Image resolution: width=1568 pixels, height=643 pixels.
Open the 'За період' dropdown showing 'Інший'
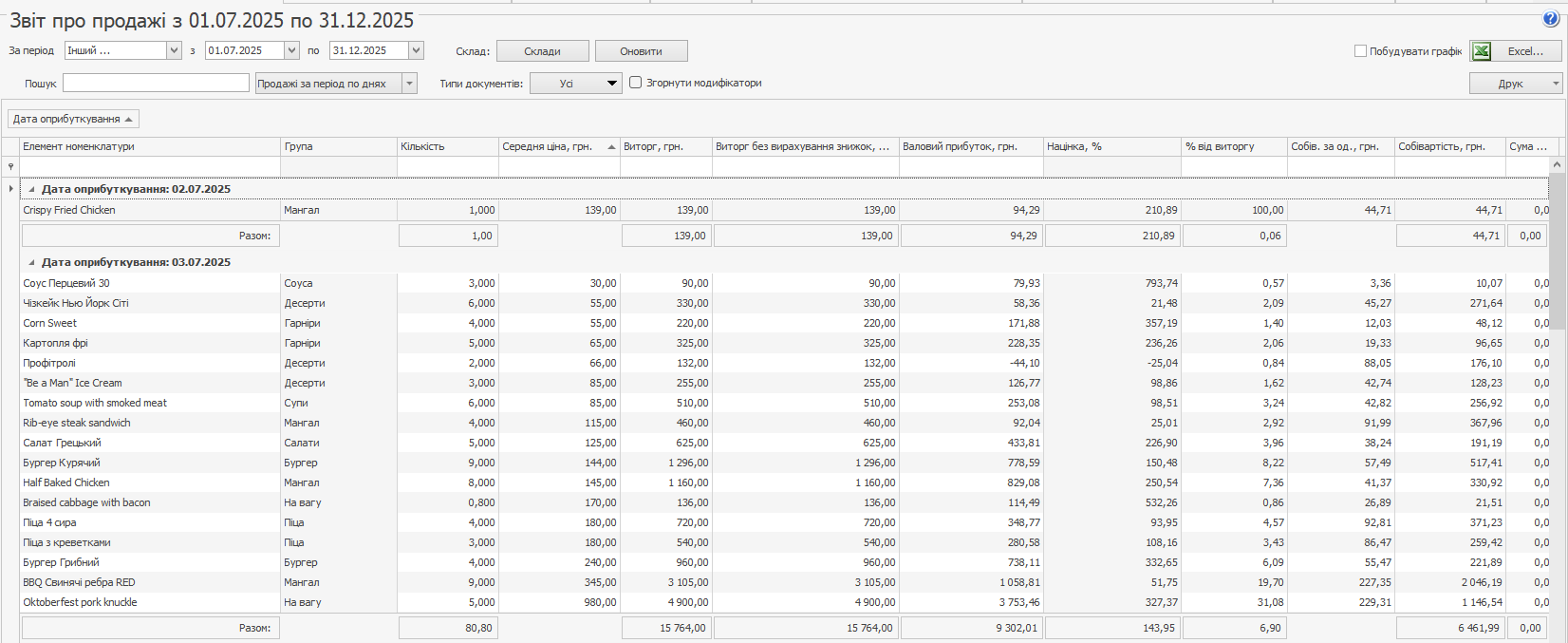pyautogui.click(x=174, y=50)
